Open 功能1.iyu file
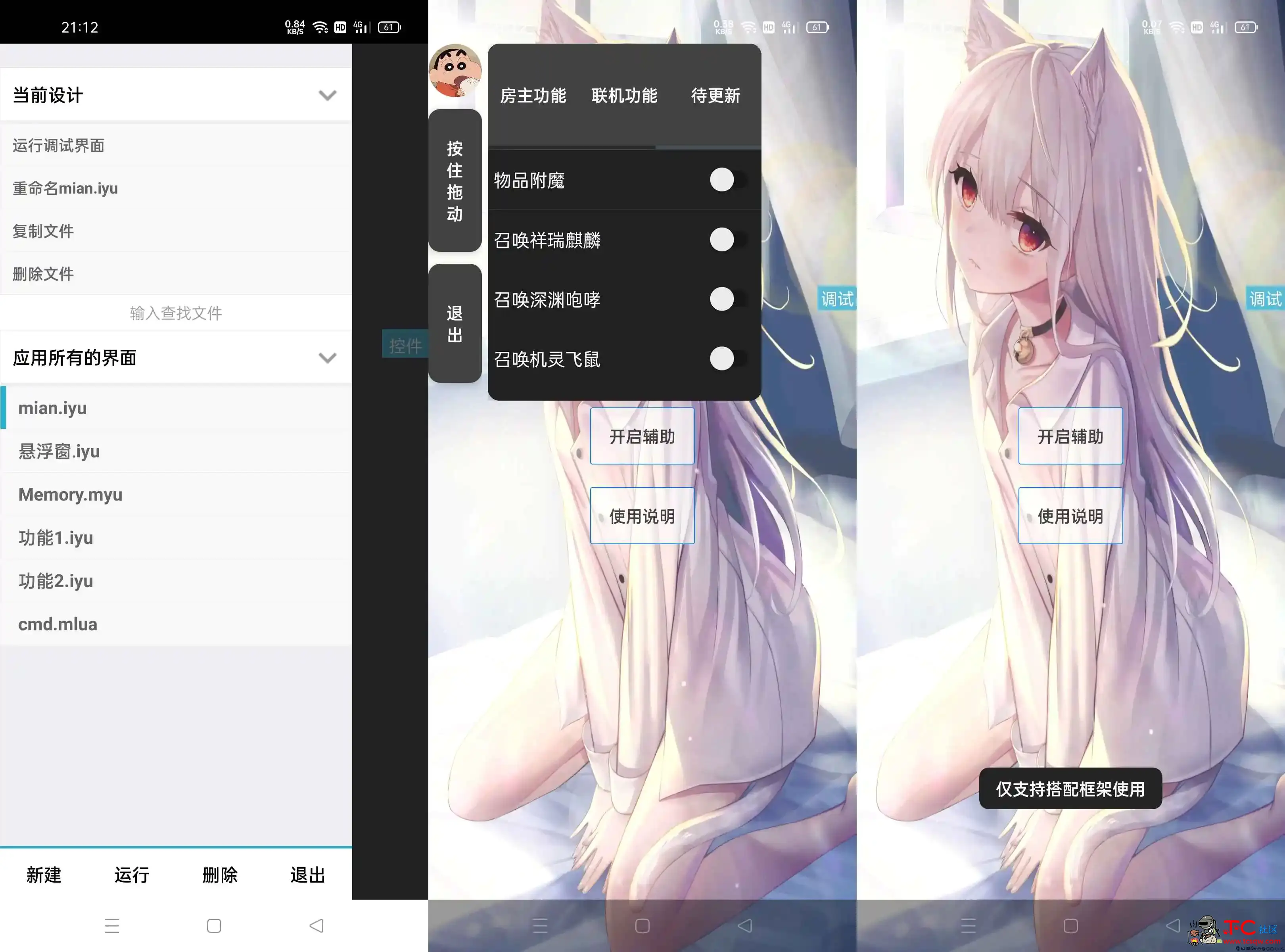Image resolution: width=1285 pixels, height=952 pixels. [57, 537]
